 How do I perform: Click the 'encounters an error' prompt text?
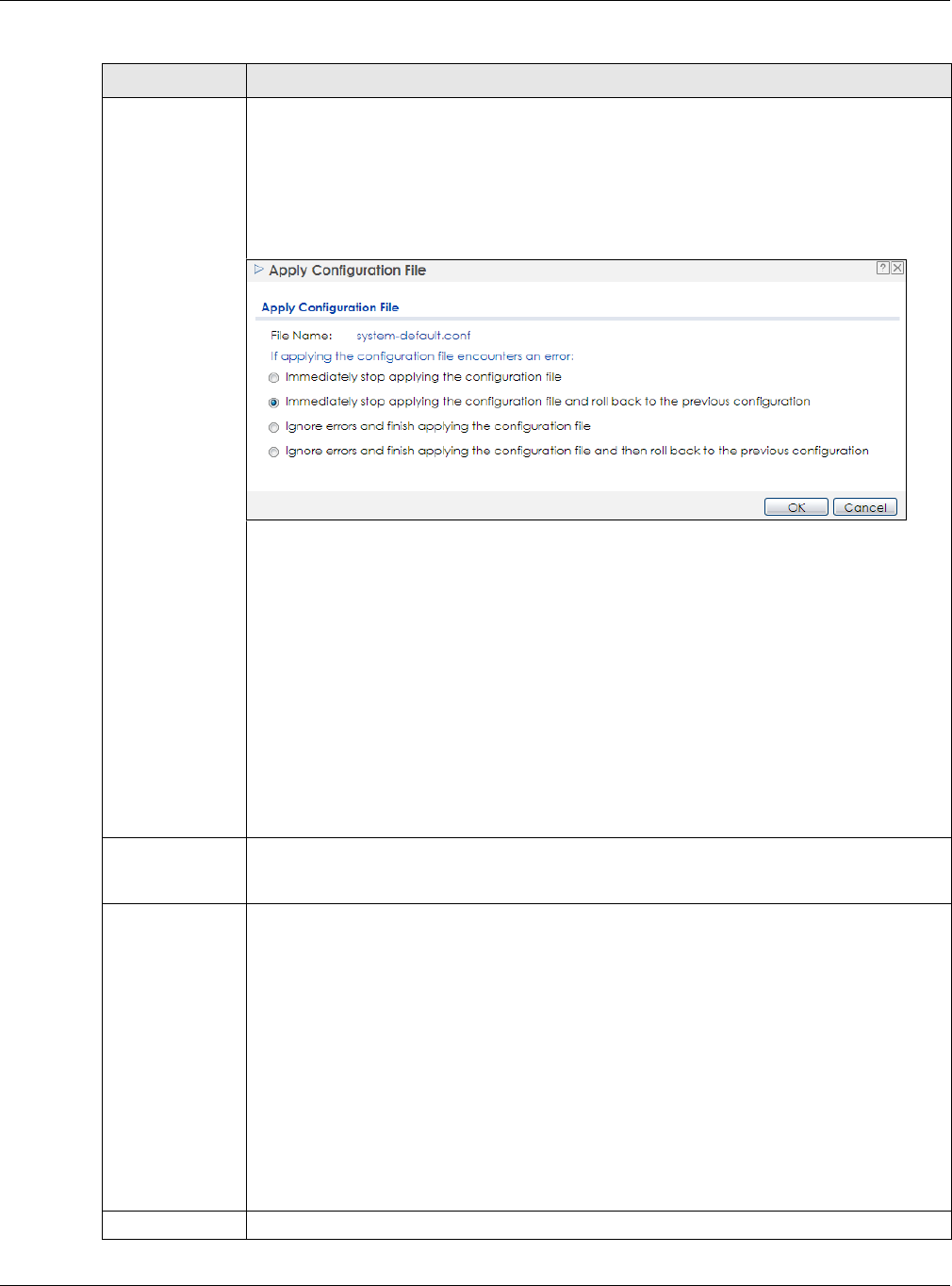click(x=422, y=356)
